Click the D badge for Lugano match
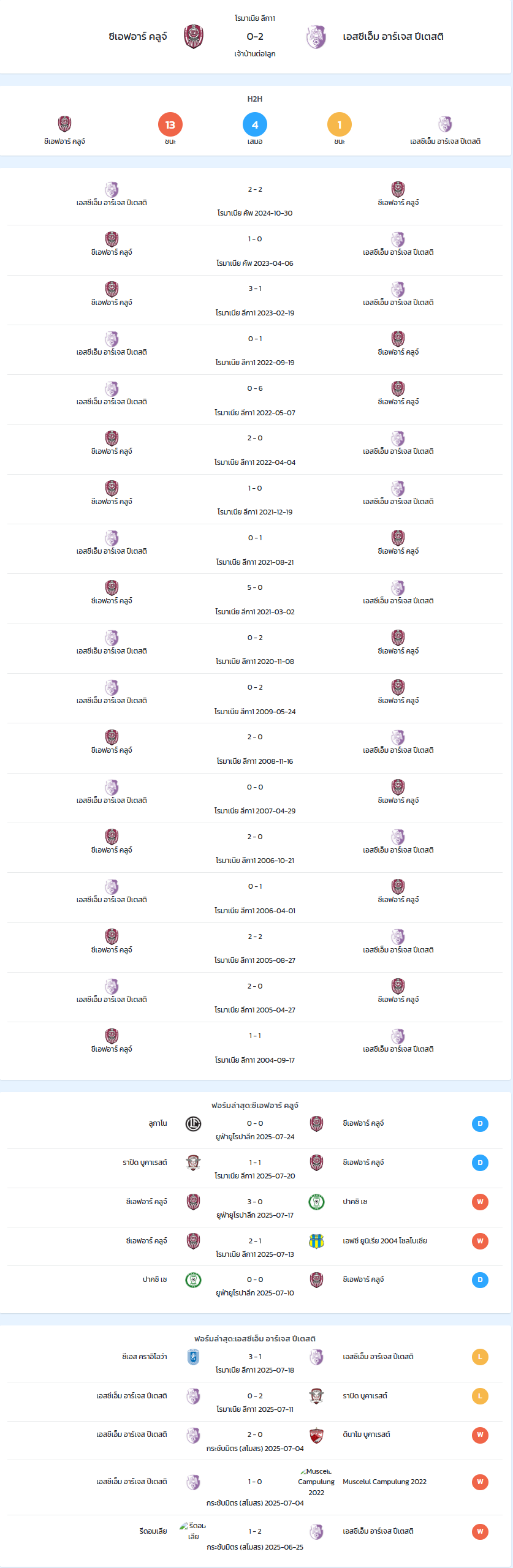The image size is (513, 1568). pos(480,1123)
